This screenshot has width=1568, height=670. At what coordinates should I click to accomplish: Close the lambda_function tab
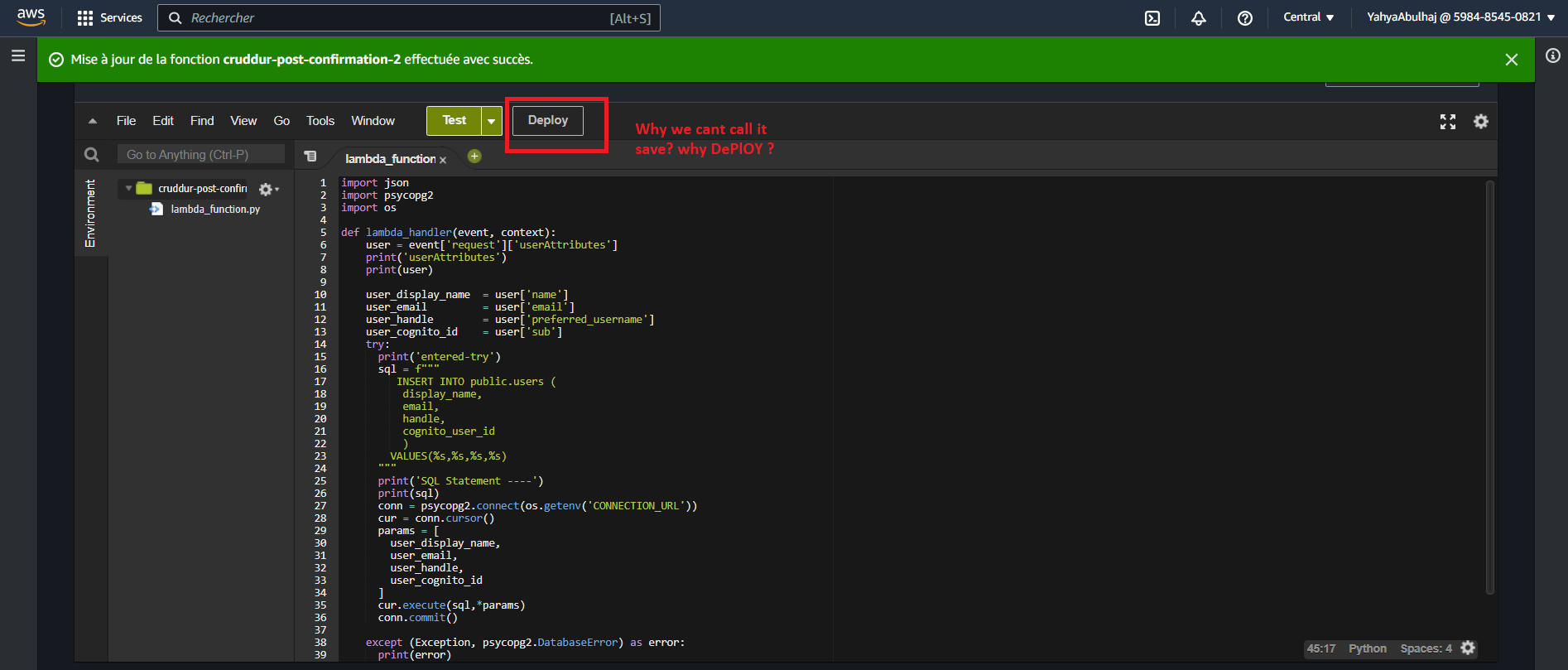click(x=443, y=160)
